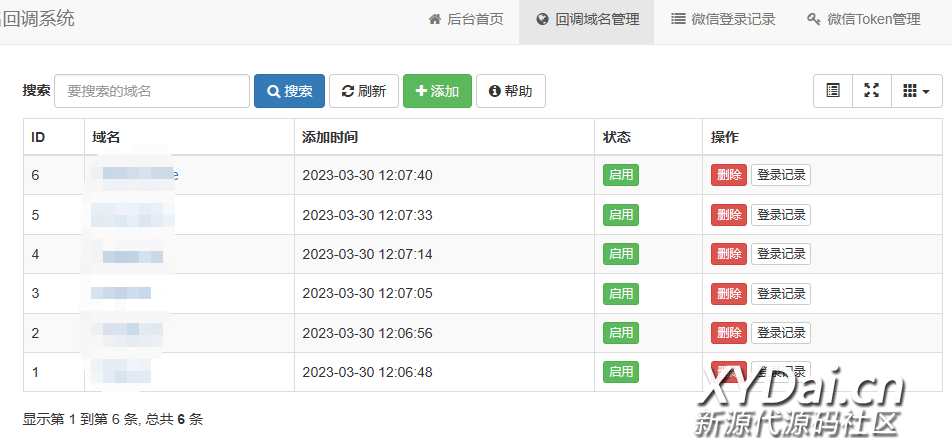Toggle 启用 status for row ID 4
Screen dimensions: 952x443
[x=620, y=254]
